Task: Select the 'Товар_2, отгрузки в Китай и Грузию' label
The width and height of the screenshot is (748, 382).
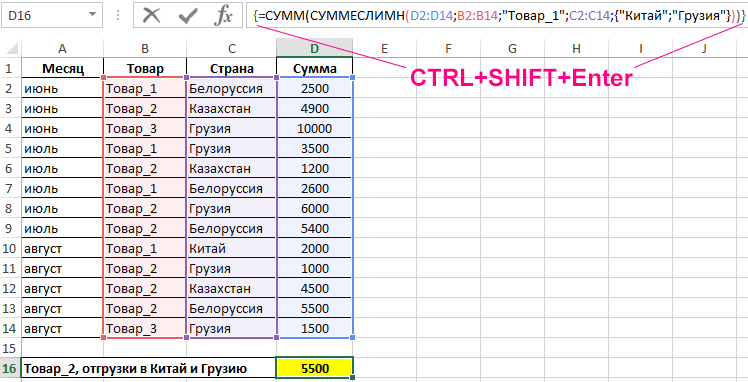Action: click(x=135, y=368)
